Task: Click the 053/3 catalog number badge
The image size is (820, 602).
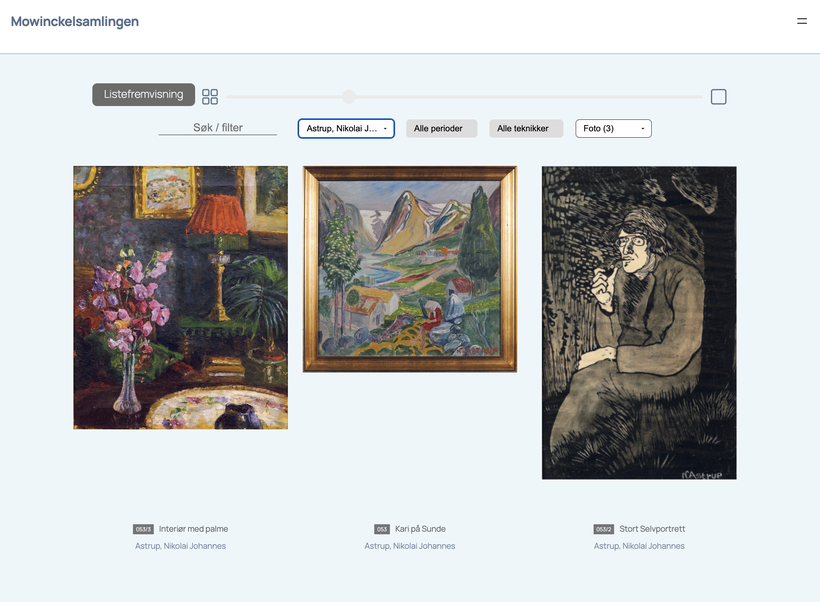Action: point(143,529)
